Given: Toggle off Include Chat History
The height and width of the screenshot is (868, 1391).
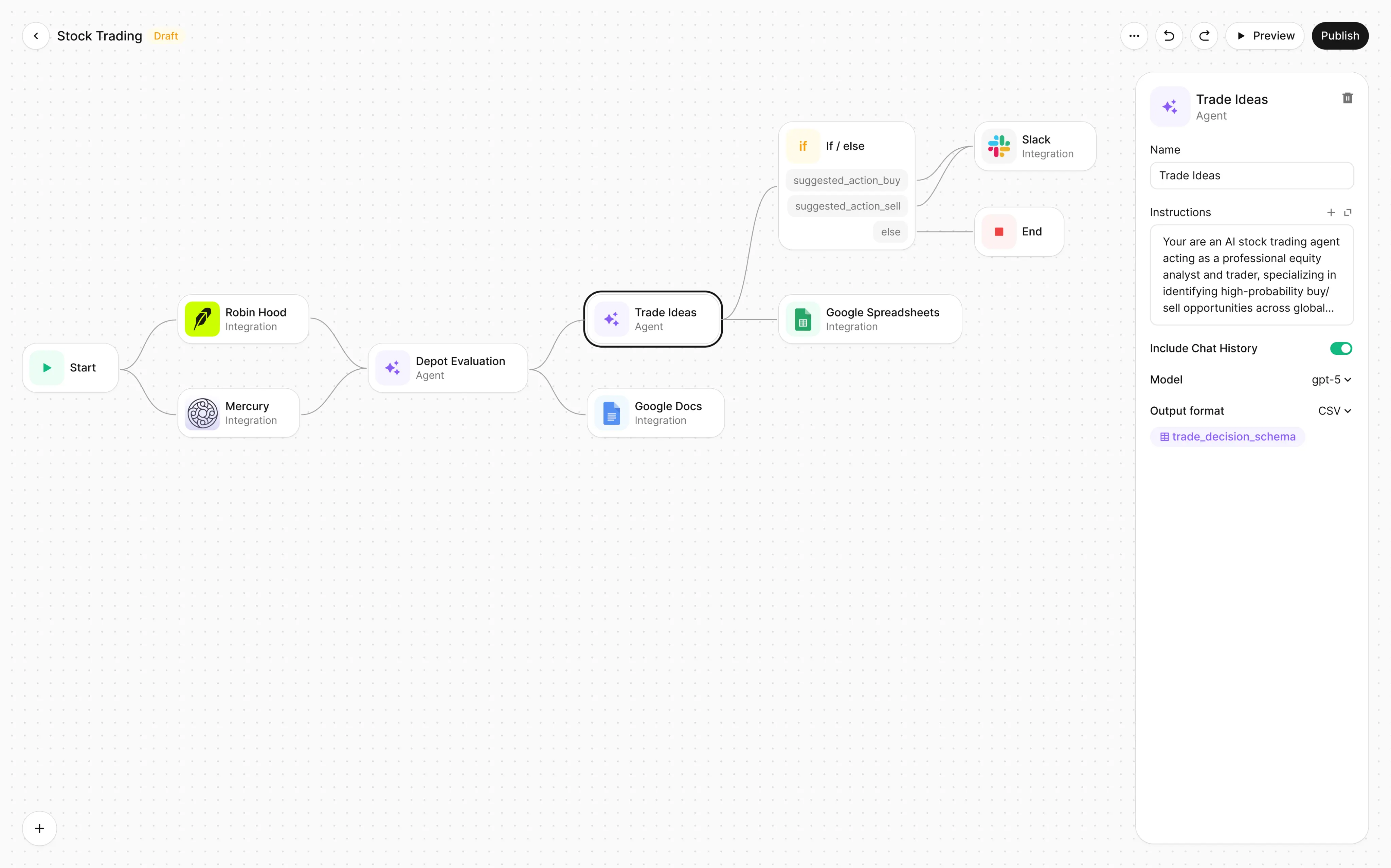Looking at the screenshot, I should tap(1341, 349).
